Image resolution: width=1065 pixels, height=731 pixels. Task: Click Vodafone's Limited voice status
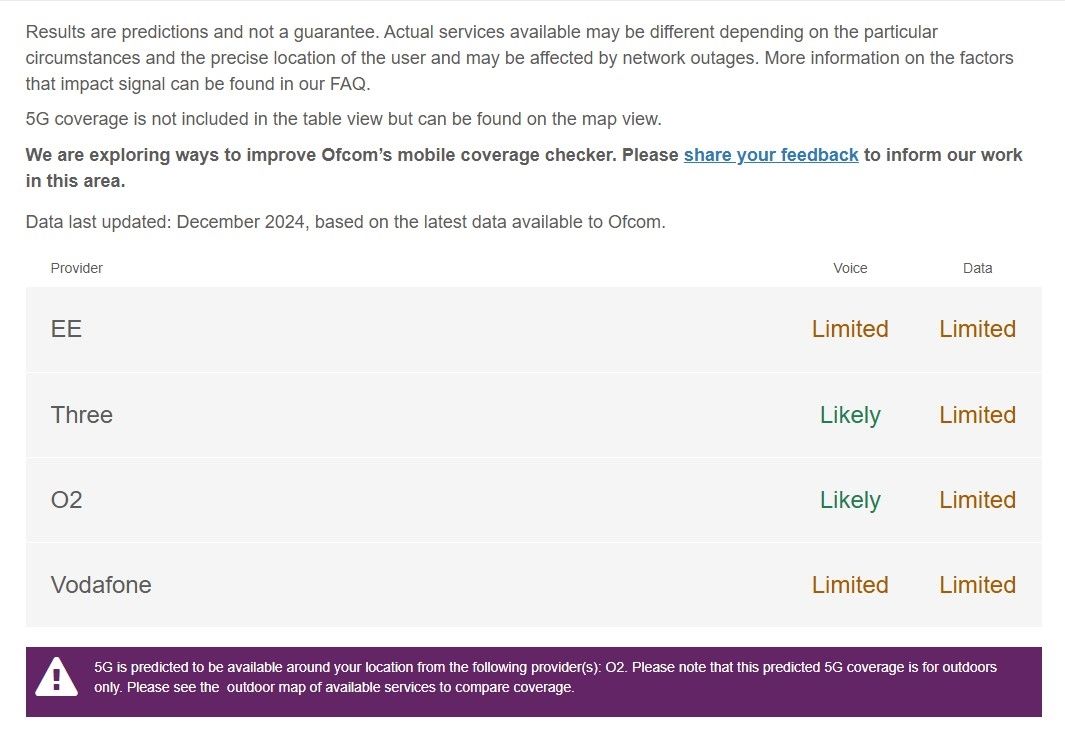click(x=850, y=584)
